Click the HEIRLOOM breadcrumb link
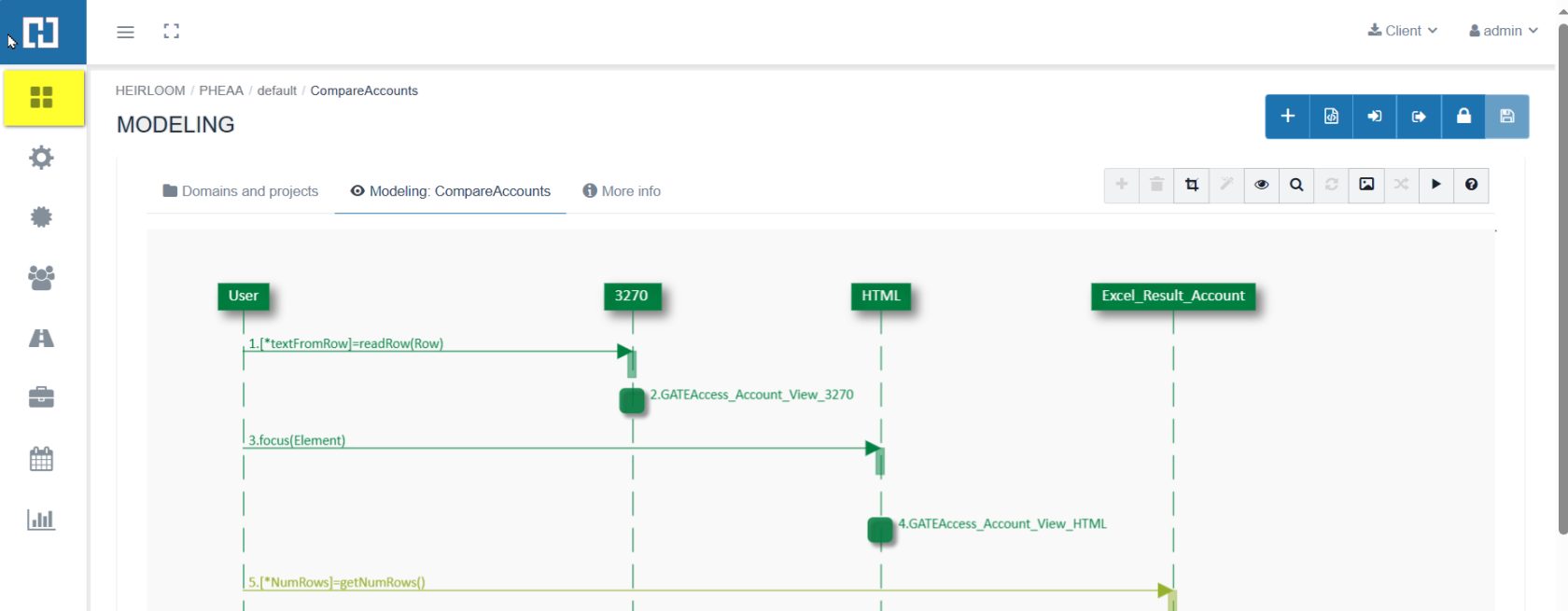The width and height of the screenshot is (1568, 611). [x=150, y=90]
